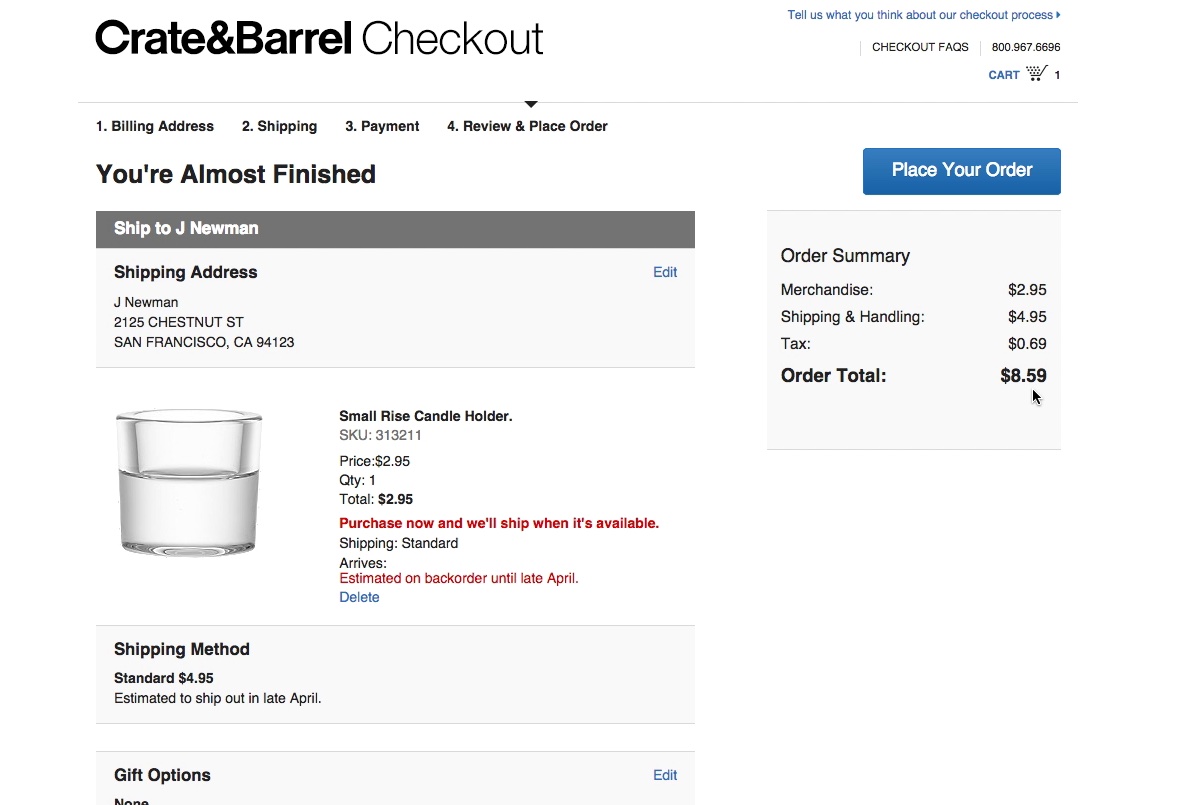Click the cart item count indicator

point(1058,74)
